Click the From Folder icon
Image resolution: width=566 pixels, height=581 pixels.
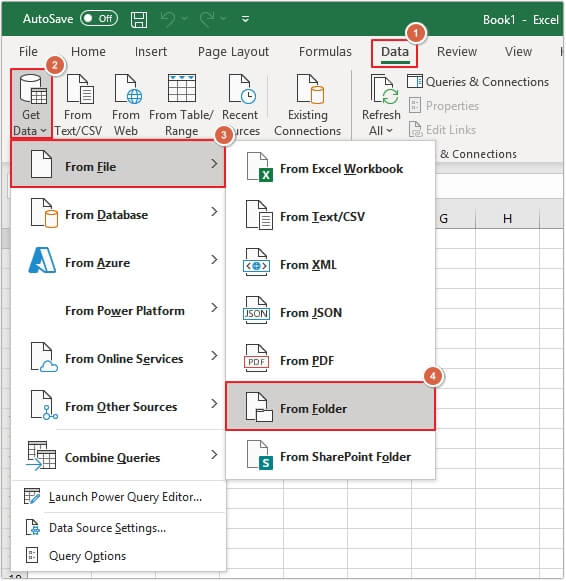(x=259, y=407)
